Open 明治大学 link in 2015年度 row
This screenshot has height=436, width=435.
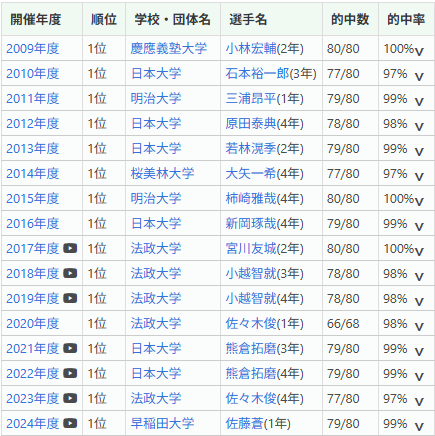[x=156, y=199]
